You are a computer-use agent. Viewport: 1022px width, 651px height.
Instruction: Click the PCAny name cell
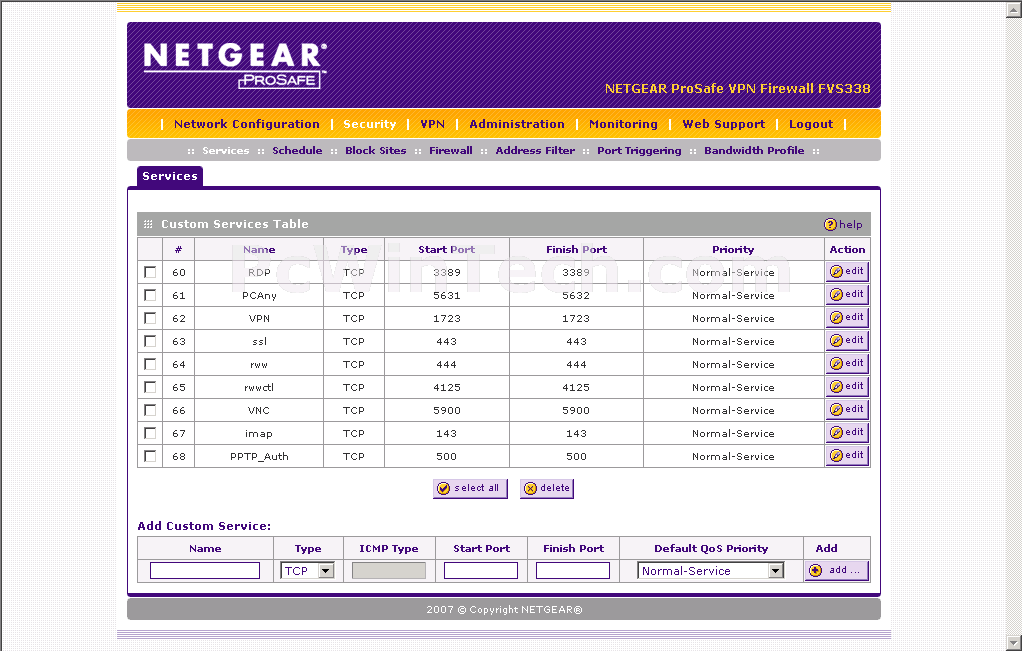pos(259,295)
